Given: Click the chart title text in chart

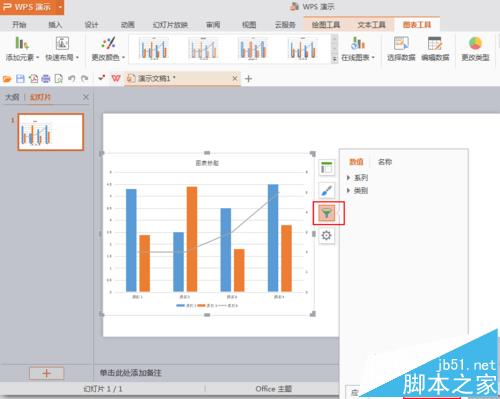Looking at the screenshot, I should coord(207,163).
